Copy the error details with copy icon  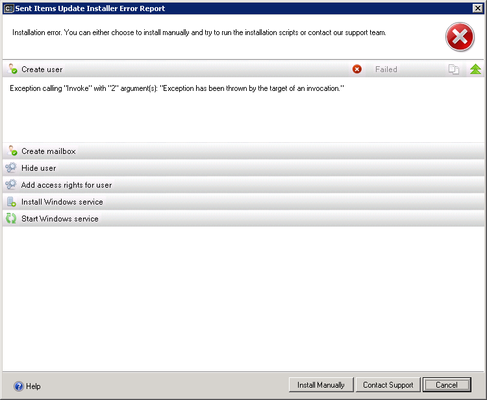(x=453, y=69)
